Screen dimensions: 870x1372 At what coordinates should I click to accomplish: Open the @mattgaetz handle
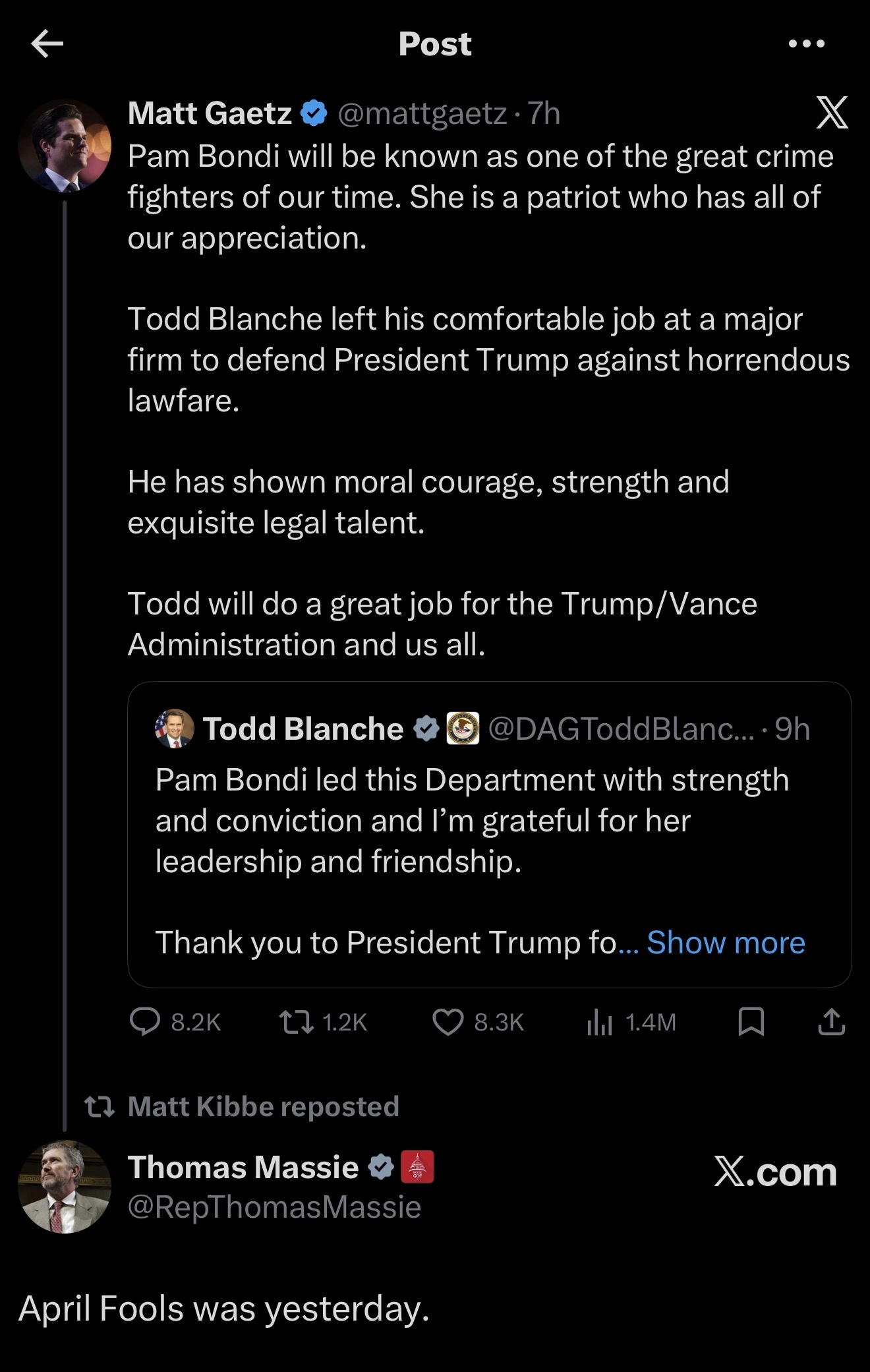point(422,113)
